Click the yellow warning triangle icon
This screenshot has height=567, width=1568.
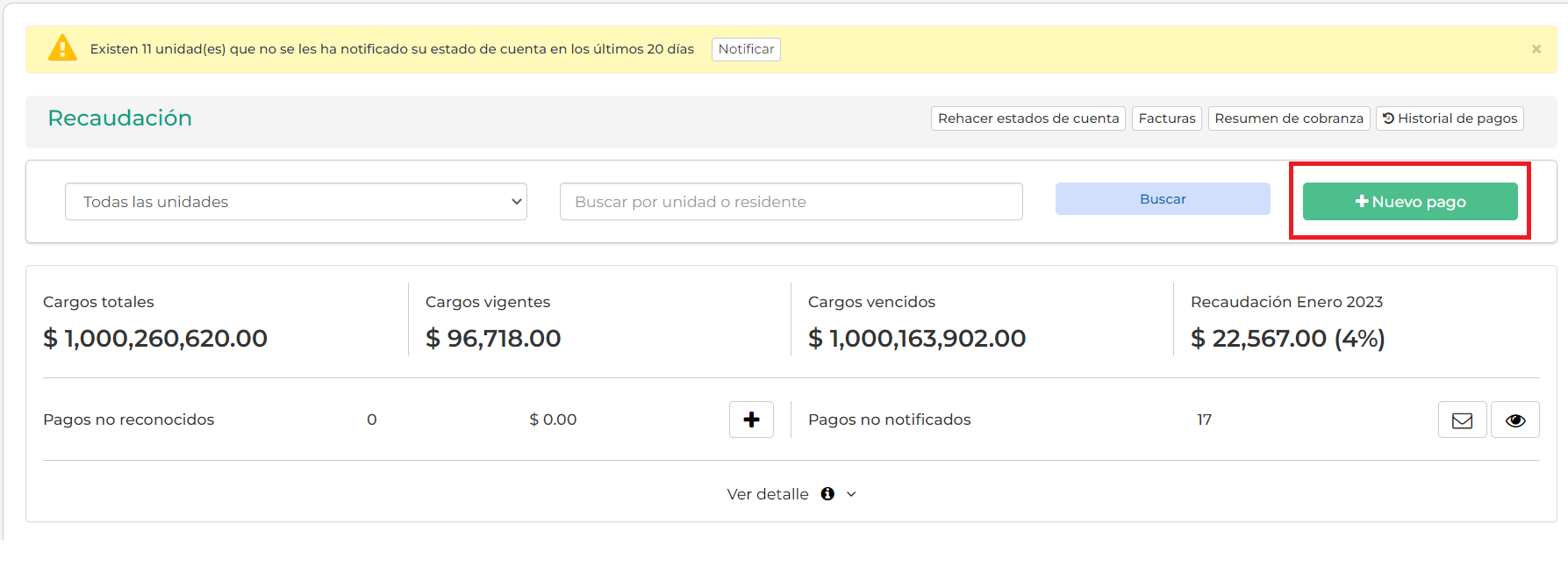pos(62,48)
